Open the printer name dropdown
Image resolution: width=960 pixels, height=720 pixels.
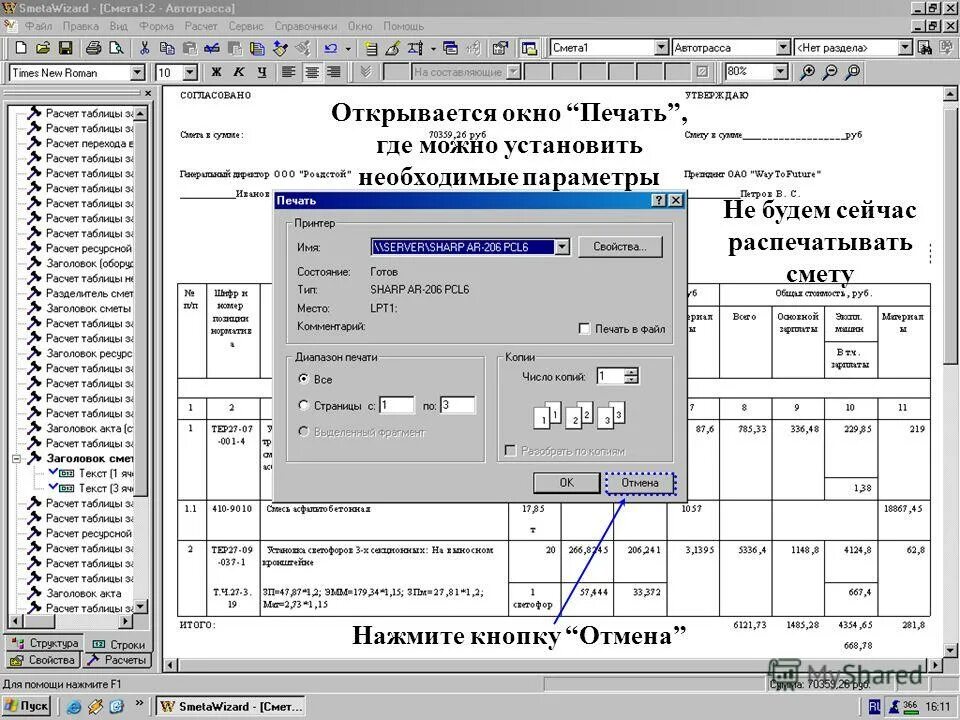point(563,246)
